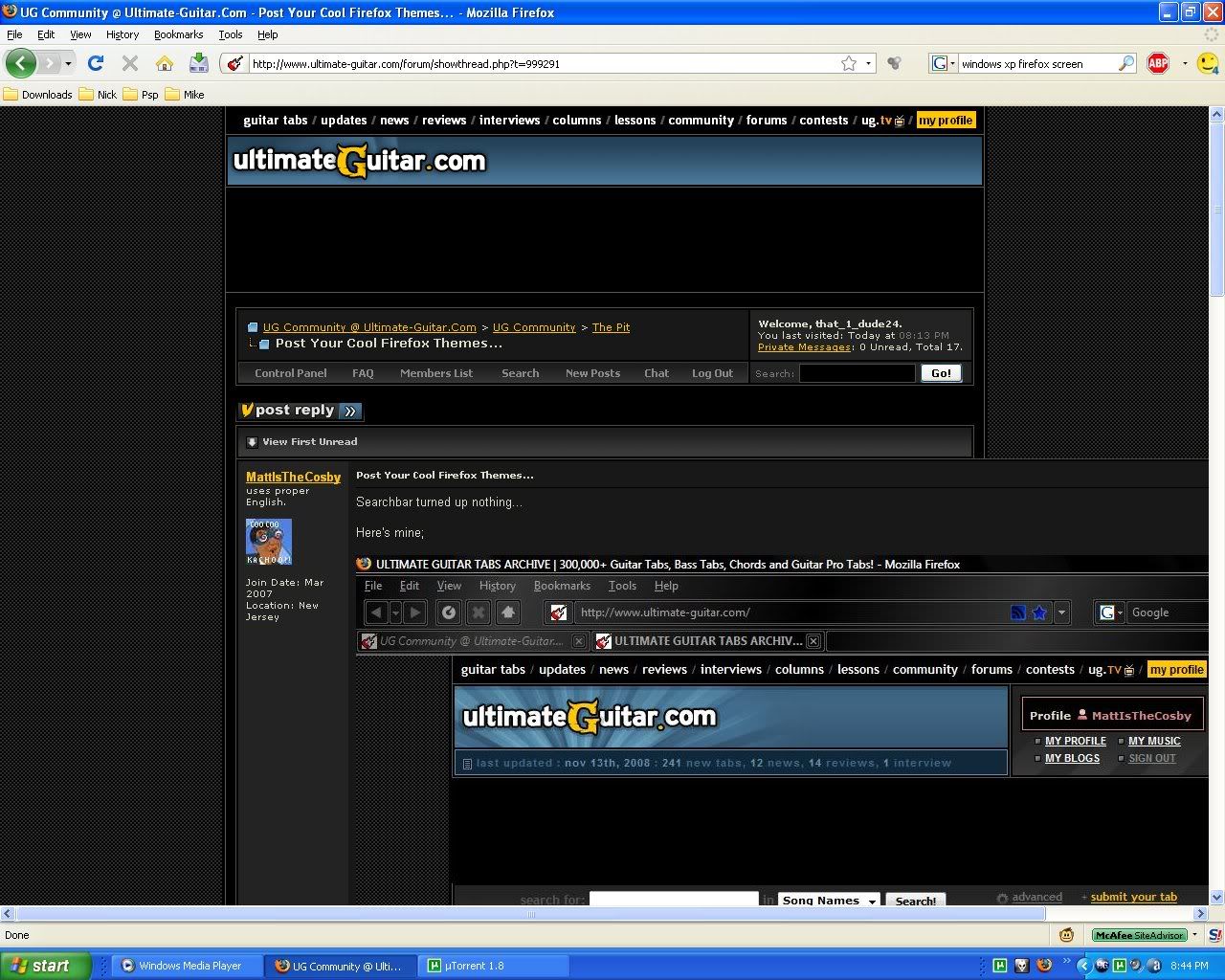Image resolution: width=1225 pixels, height=980 pixels.
Task: Bookmark this page with the star icon
Action: [x=848, y=63]
